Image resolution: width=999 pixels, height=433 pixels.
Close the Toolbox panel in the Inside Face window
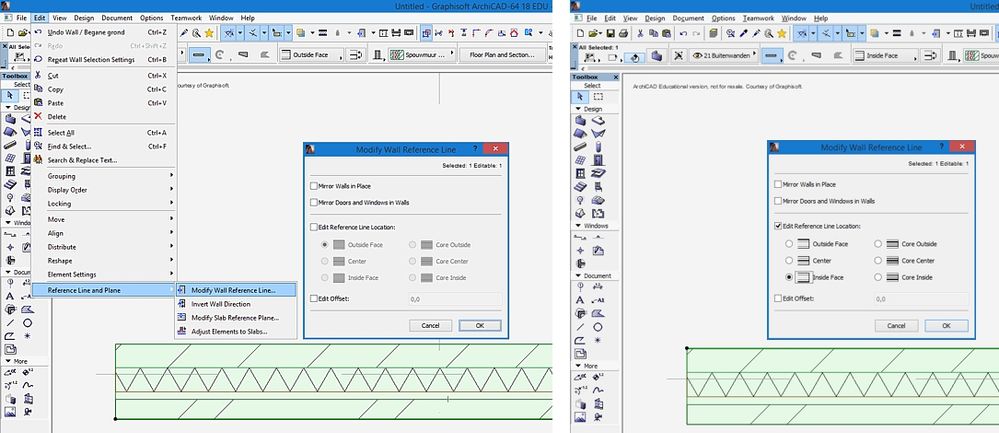coord(615,77)
